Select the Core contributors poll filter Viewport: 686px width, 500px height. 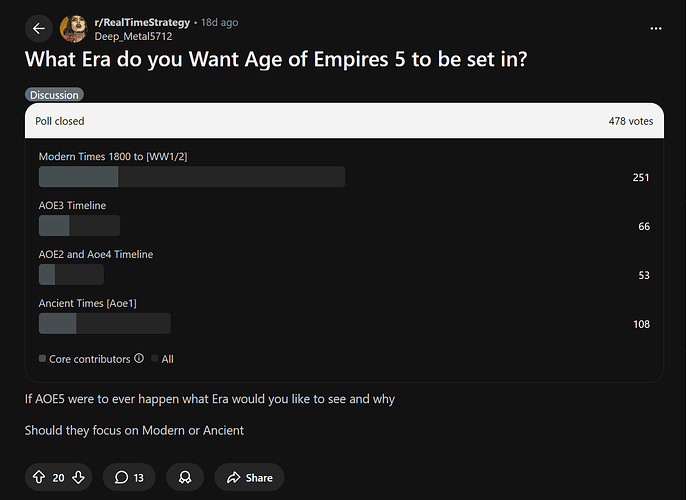pos(85,358)
